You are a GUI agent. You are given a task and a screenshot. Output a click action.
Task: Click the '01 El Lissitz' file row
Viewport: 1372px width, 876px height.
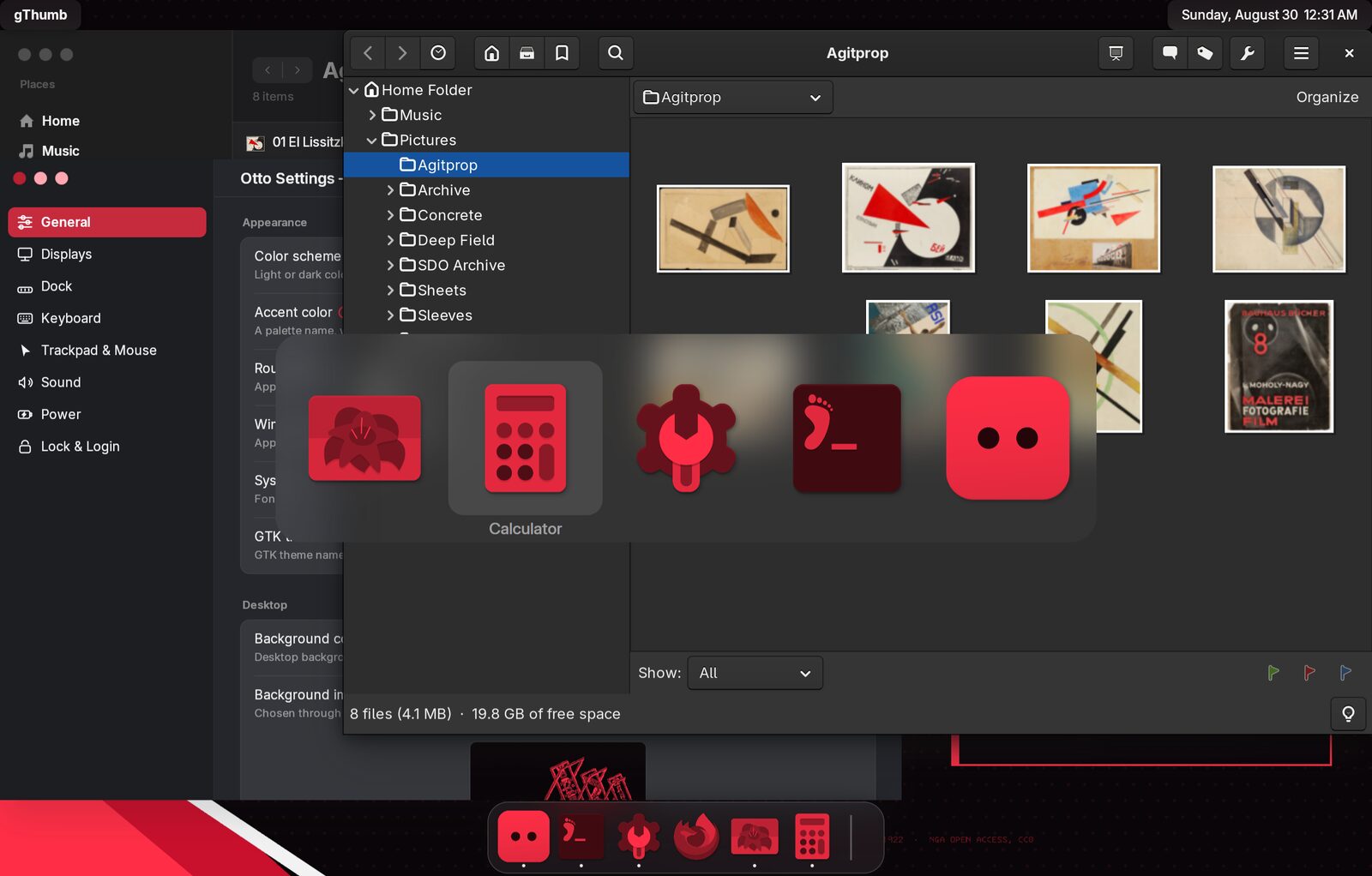(294, 142)
